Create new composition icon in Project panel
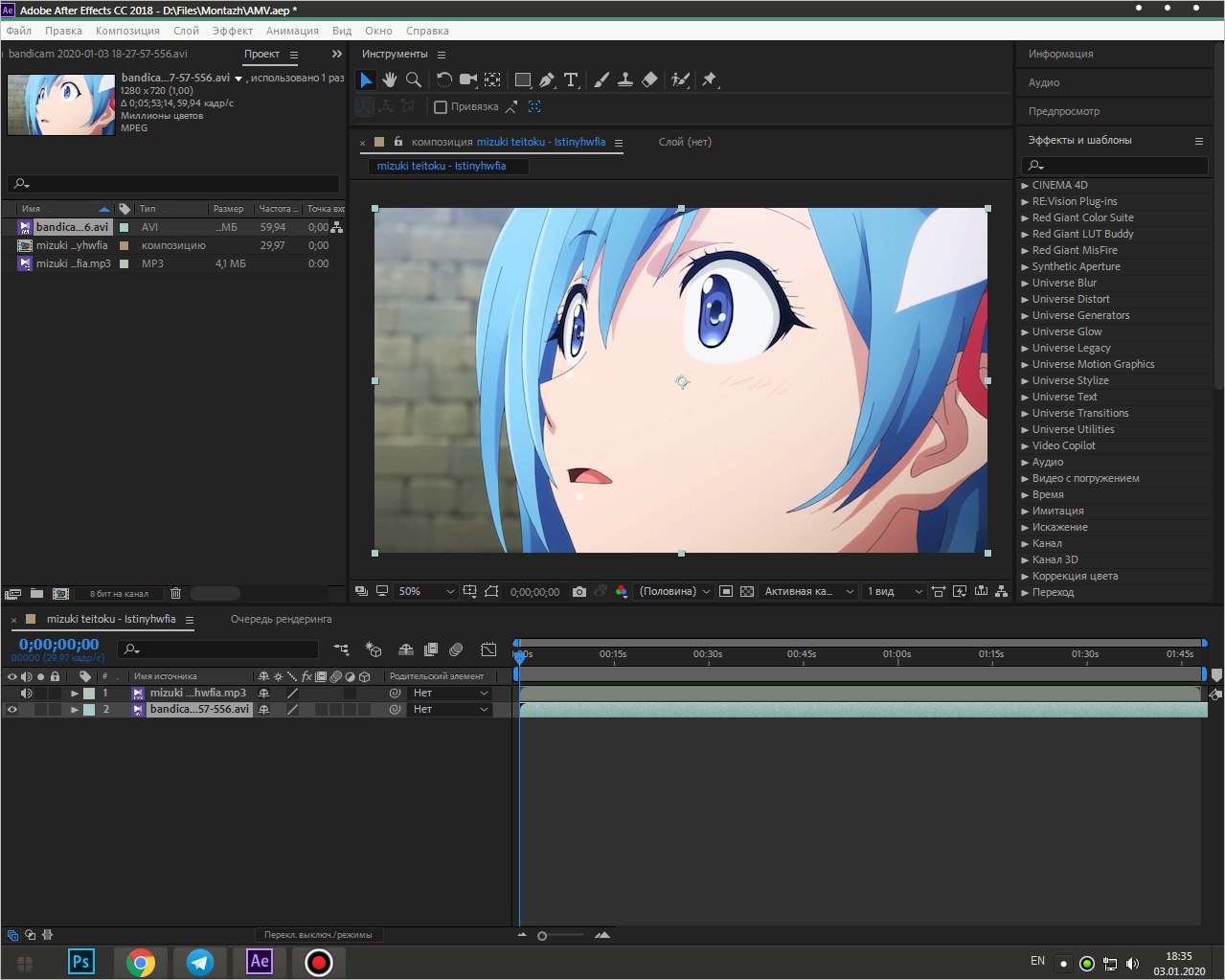The image size is (1225, 980). (60, 594)
